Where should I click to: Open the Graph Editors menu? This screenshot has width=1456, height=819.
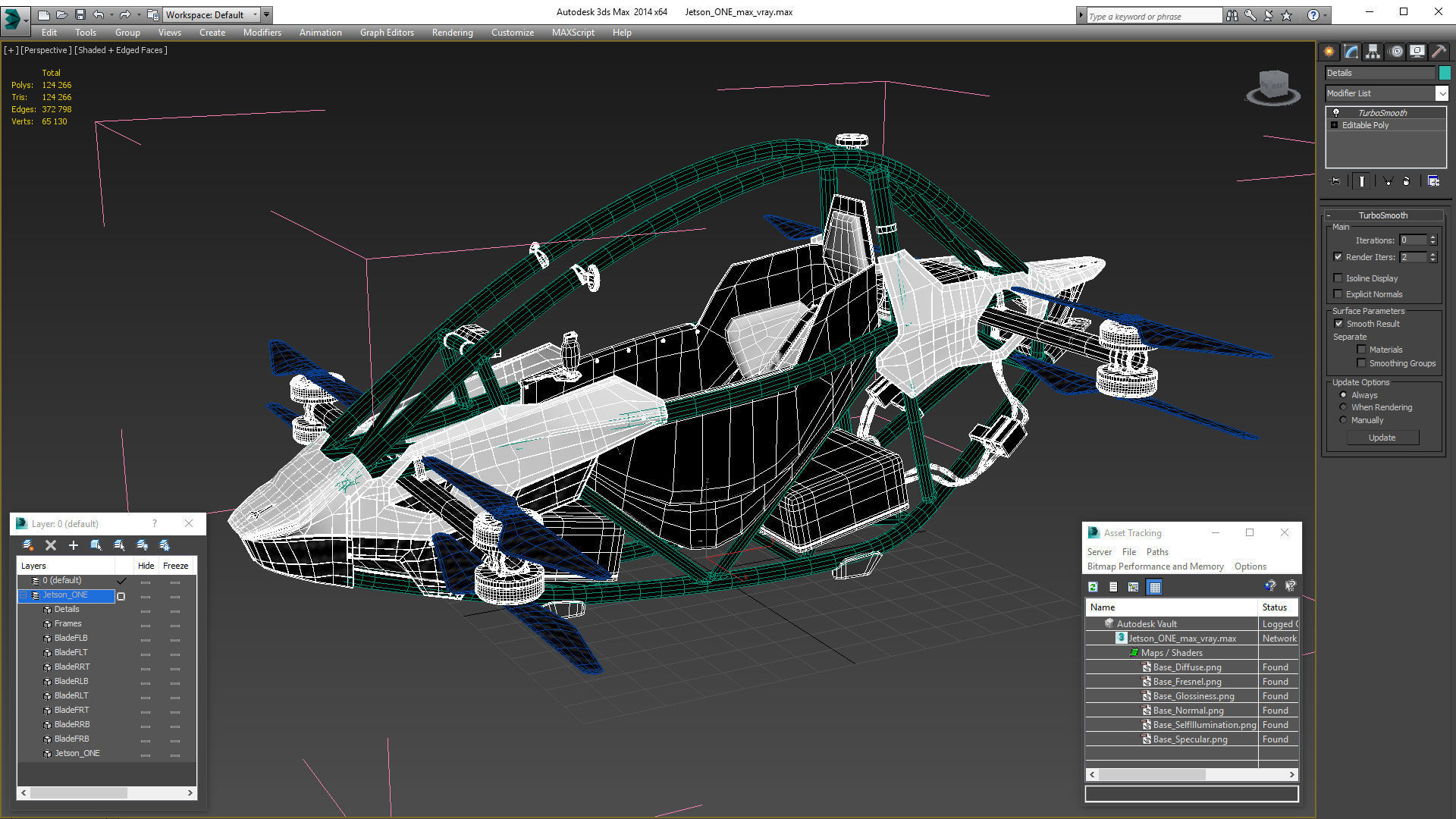click(387, 33)
